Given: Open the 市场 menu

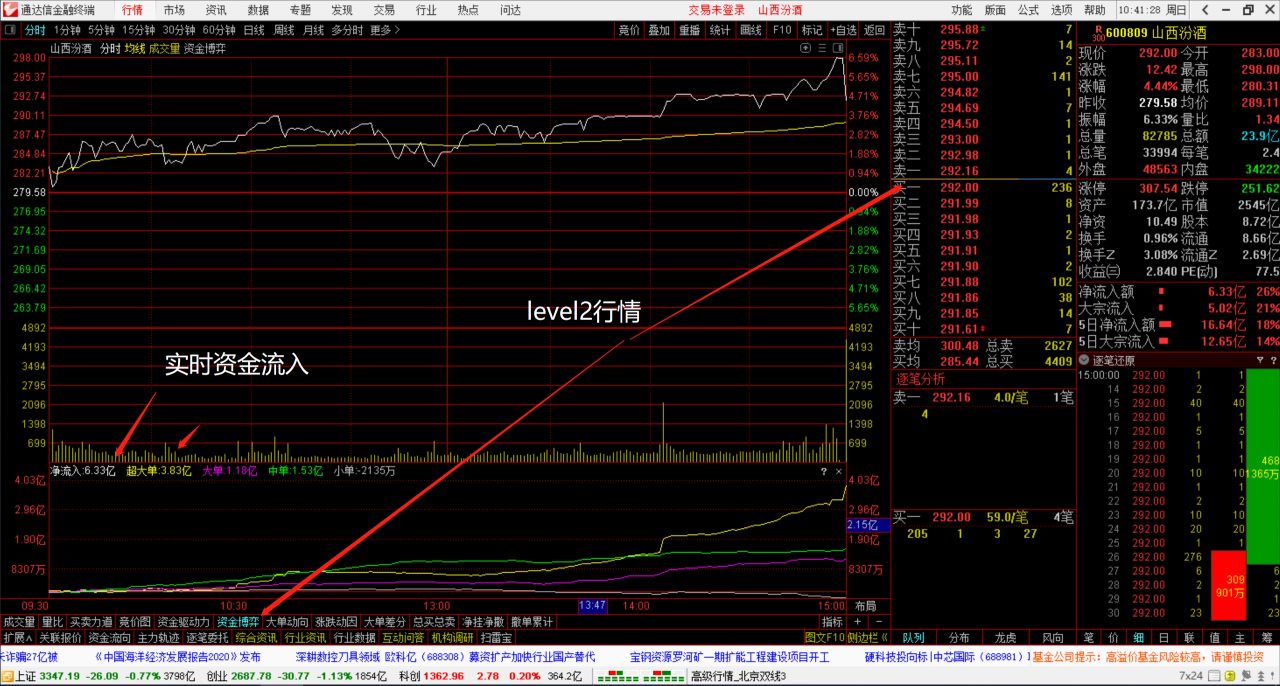Looking at the screenshot, I should point(174,9).
